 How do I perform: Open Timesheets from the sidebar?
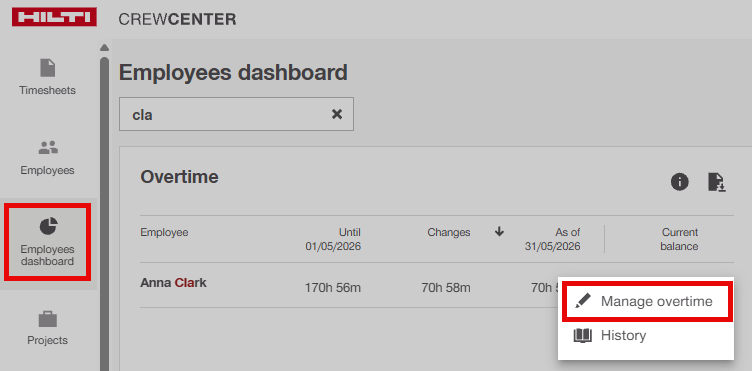[47, 77]
